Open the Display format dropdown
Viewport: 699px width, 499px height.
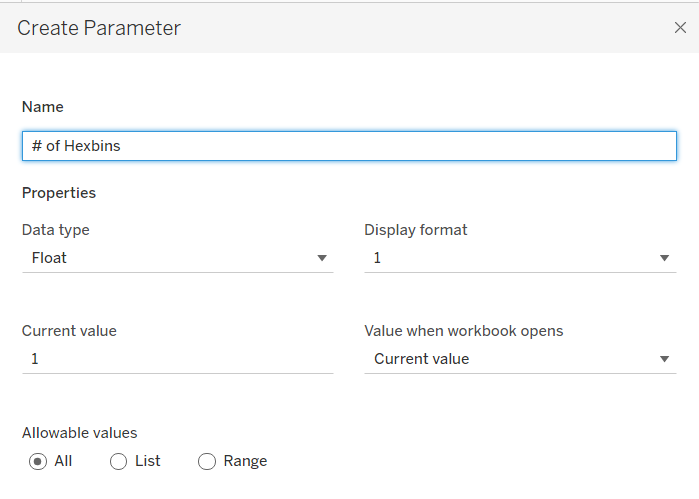pos(518,258)
